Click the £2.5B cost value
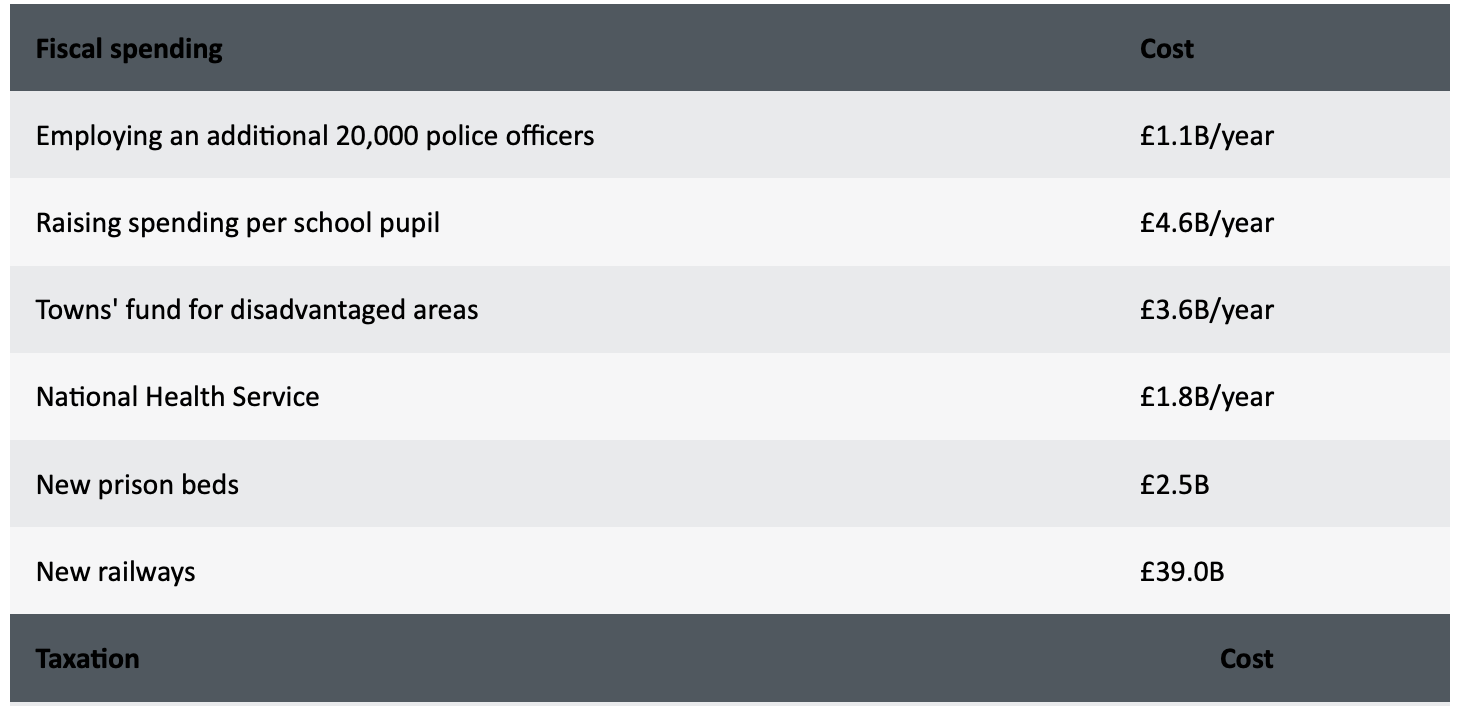Screen dimensions: 1466x706 coord(1174,485)
